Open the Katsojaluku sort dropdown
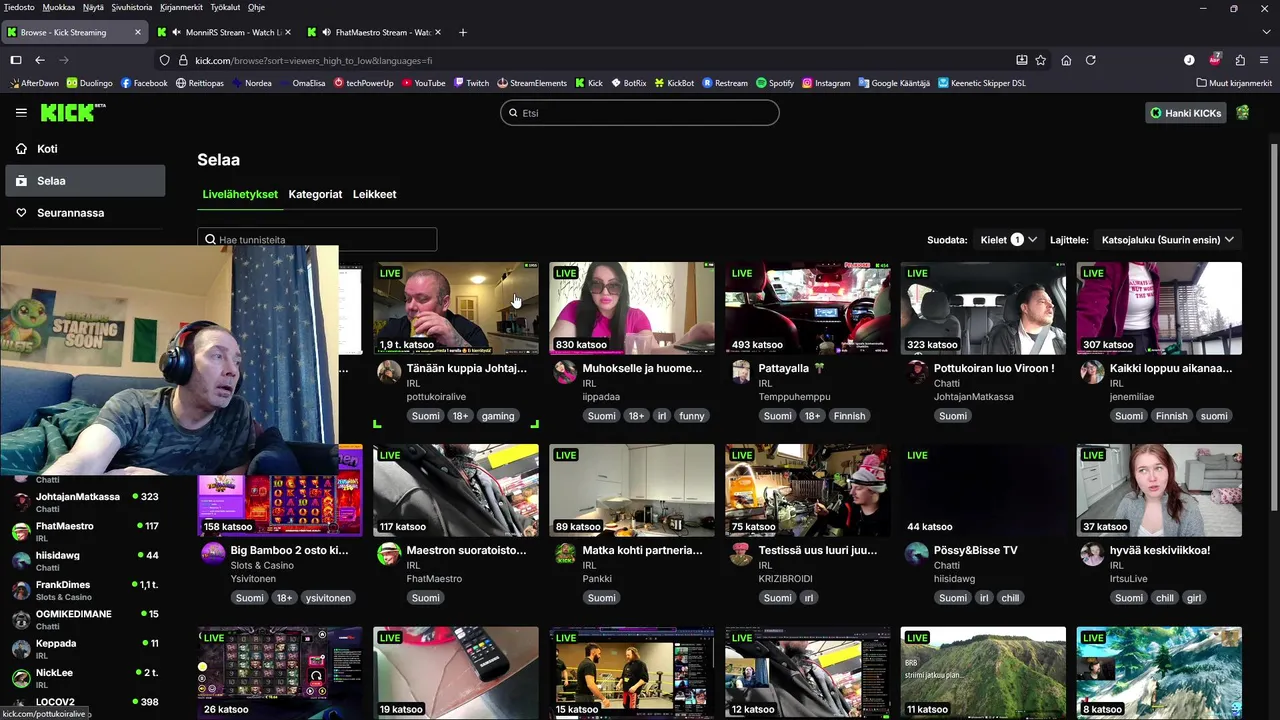The width and height of the screenshot is (1280, 720). tap(1168, 240)
